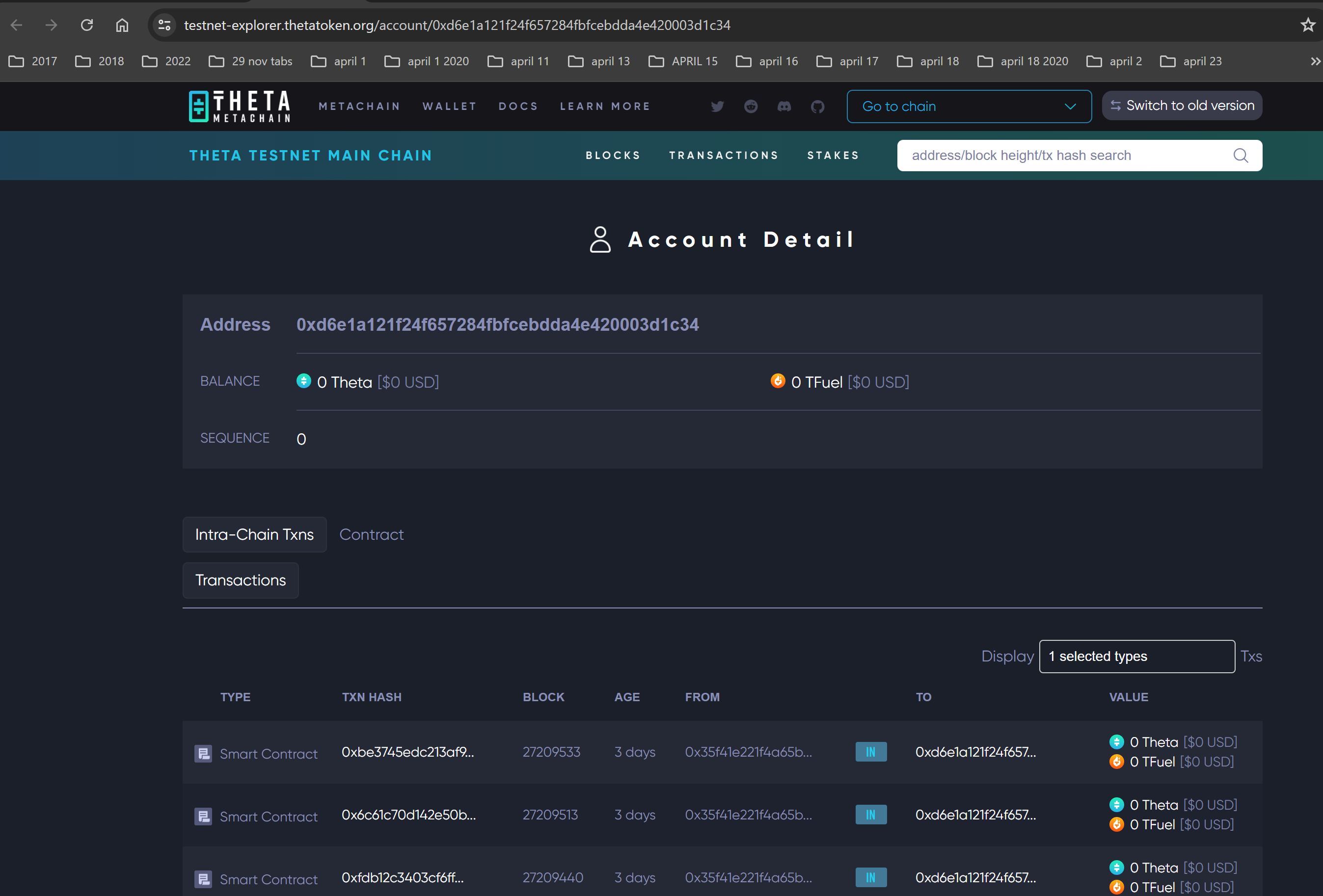Click the Twitter icon in header
The height and width of the screenshot is (896, 1323).
(717, 106)
